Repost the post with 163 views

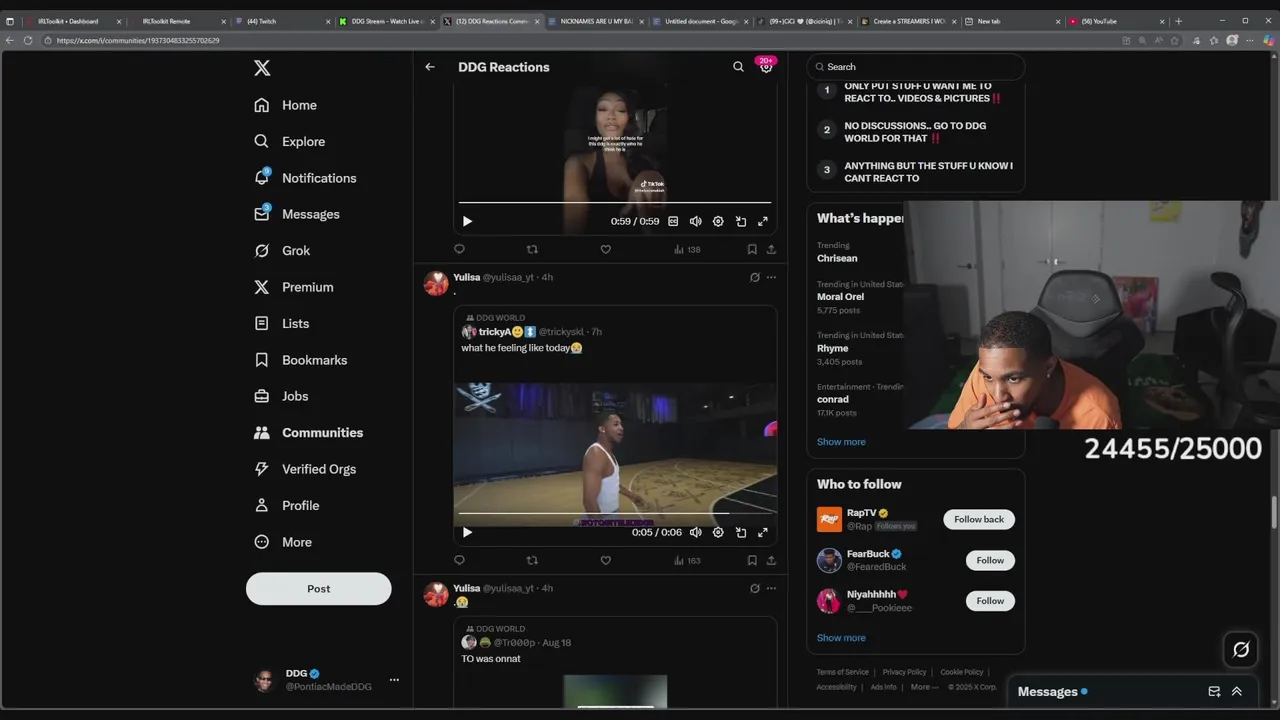[x=532, y=560]
